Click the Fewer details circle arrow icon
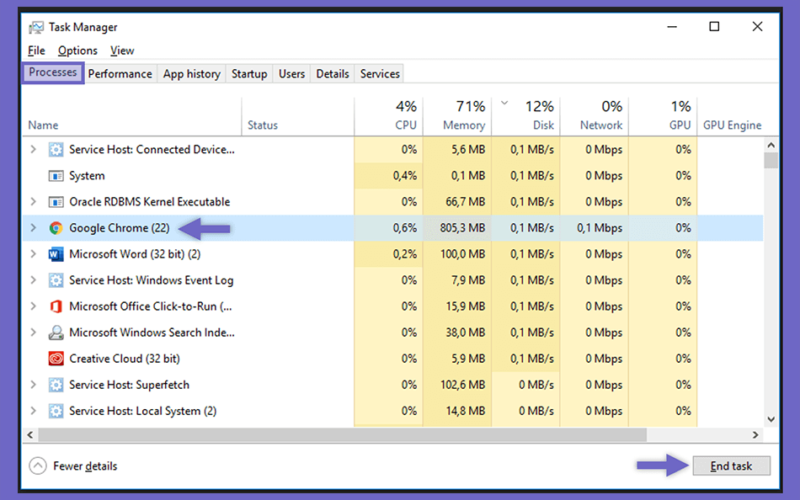This screenshot has height=500, width=800. [x=38, y=465]
